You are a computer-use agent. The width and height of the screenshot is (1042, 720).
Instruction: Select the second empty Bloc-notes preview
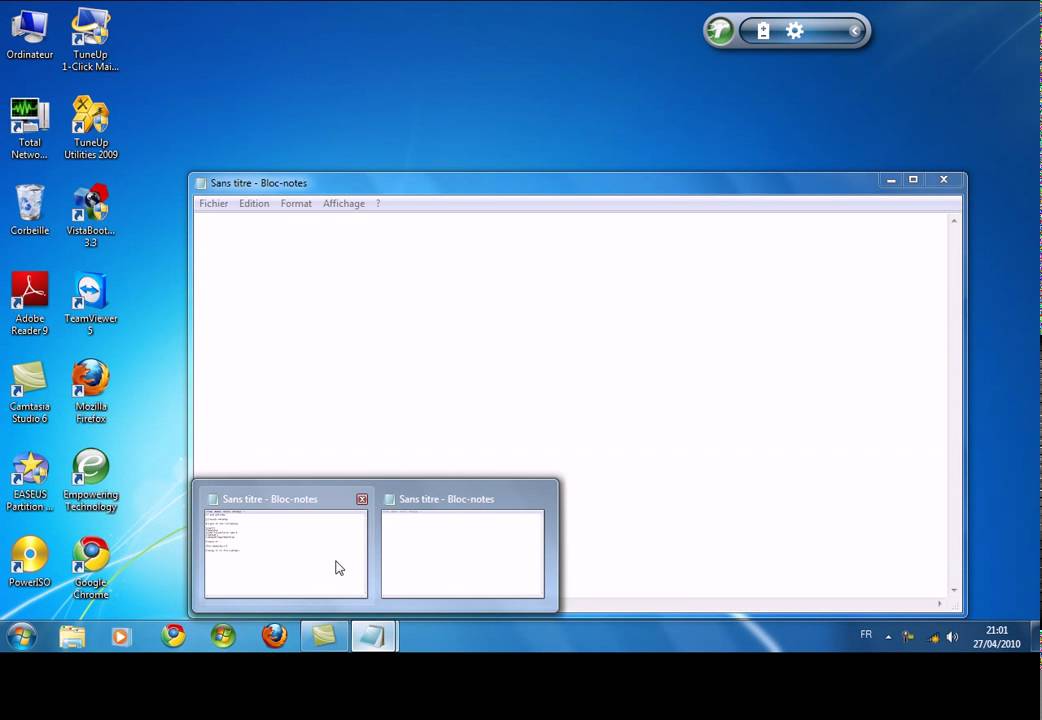463,553
